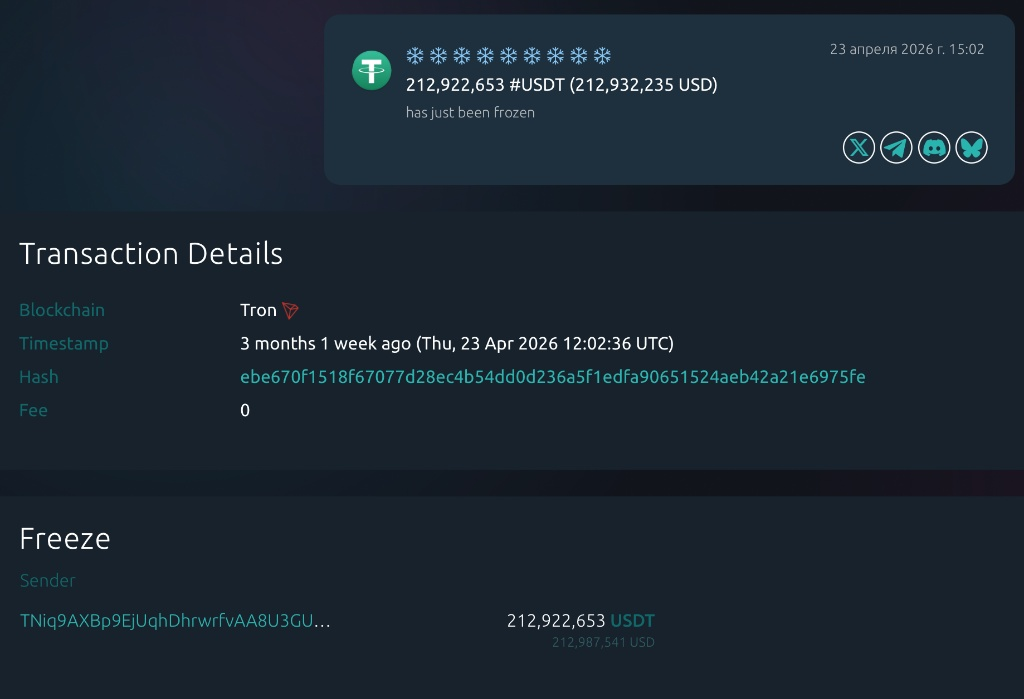The width and height of the screenshot is (1024, 699).
Task: Select the alert date 23 апреля 2026 г. 15:02
Action: tap(906, 49)
